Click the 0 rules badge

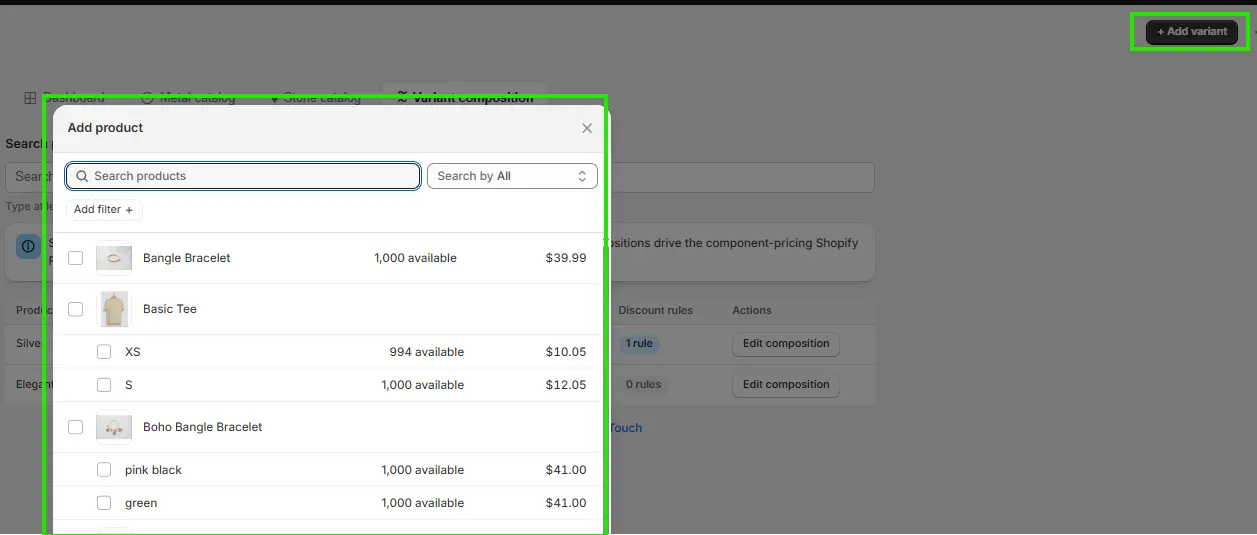tap(643, 385)
